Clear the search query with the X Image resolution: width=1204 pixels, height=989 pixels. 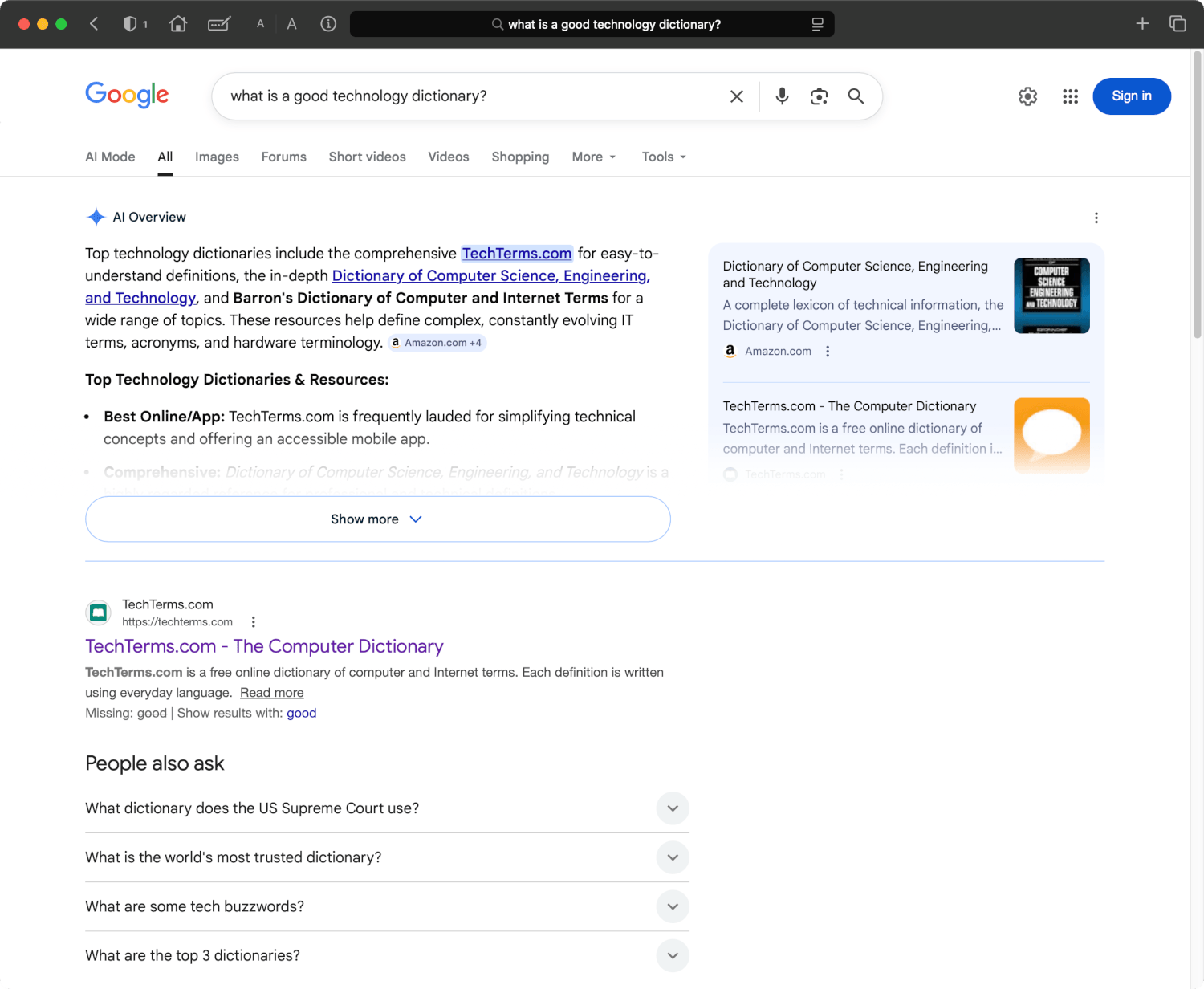tap(736, 96)
